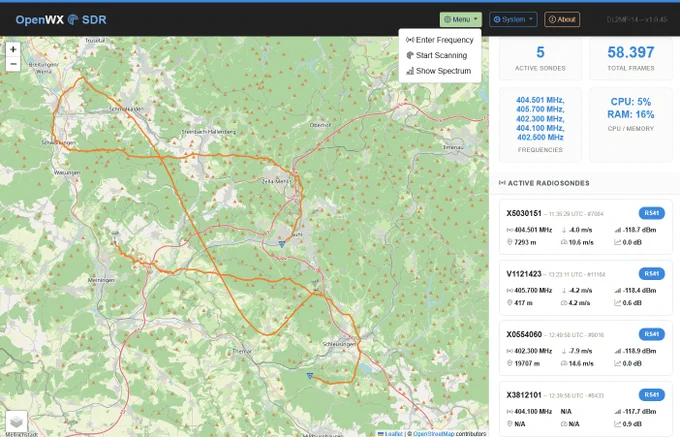
Task: Click the 5 Active Sondes stat
Action: [540, 59]
